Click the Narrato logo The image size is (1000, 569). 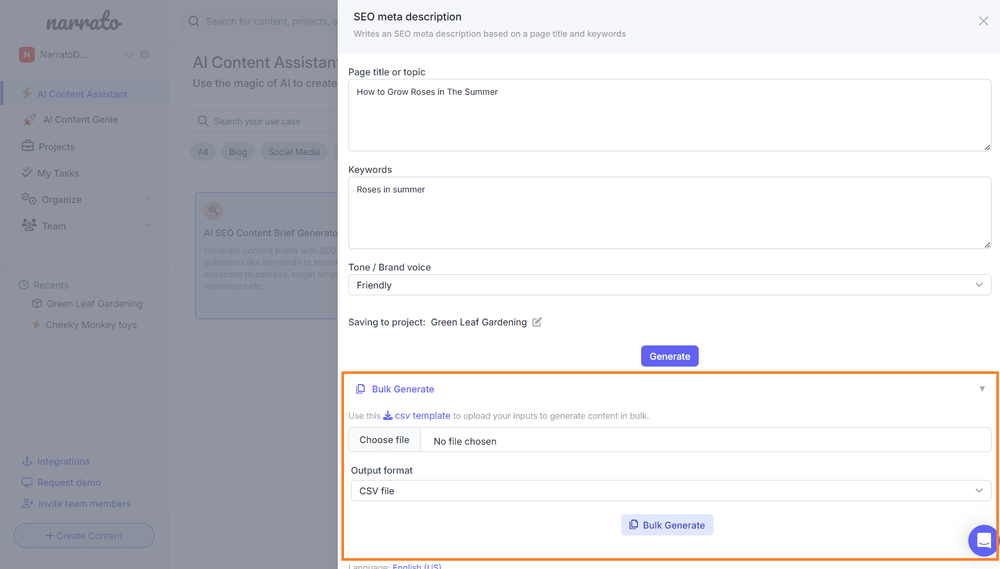84,22
